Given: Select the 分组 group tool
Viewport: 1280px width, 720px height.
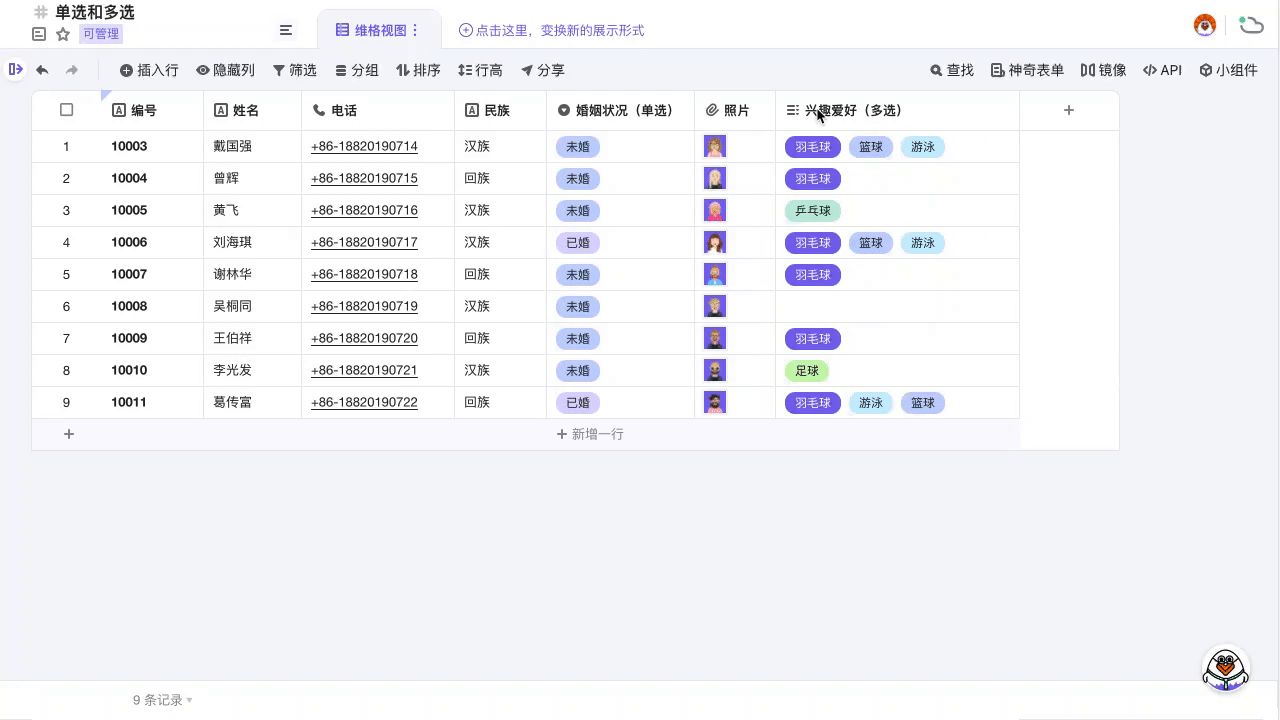Looking at the screenshot, I should [356, 70].
